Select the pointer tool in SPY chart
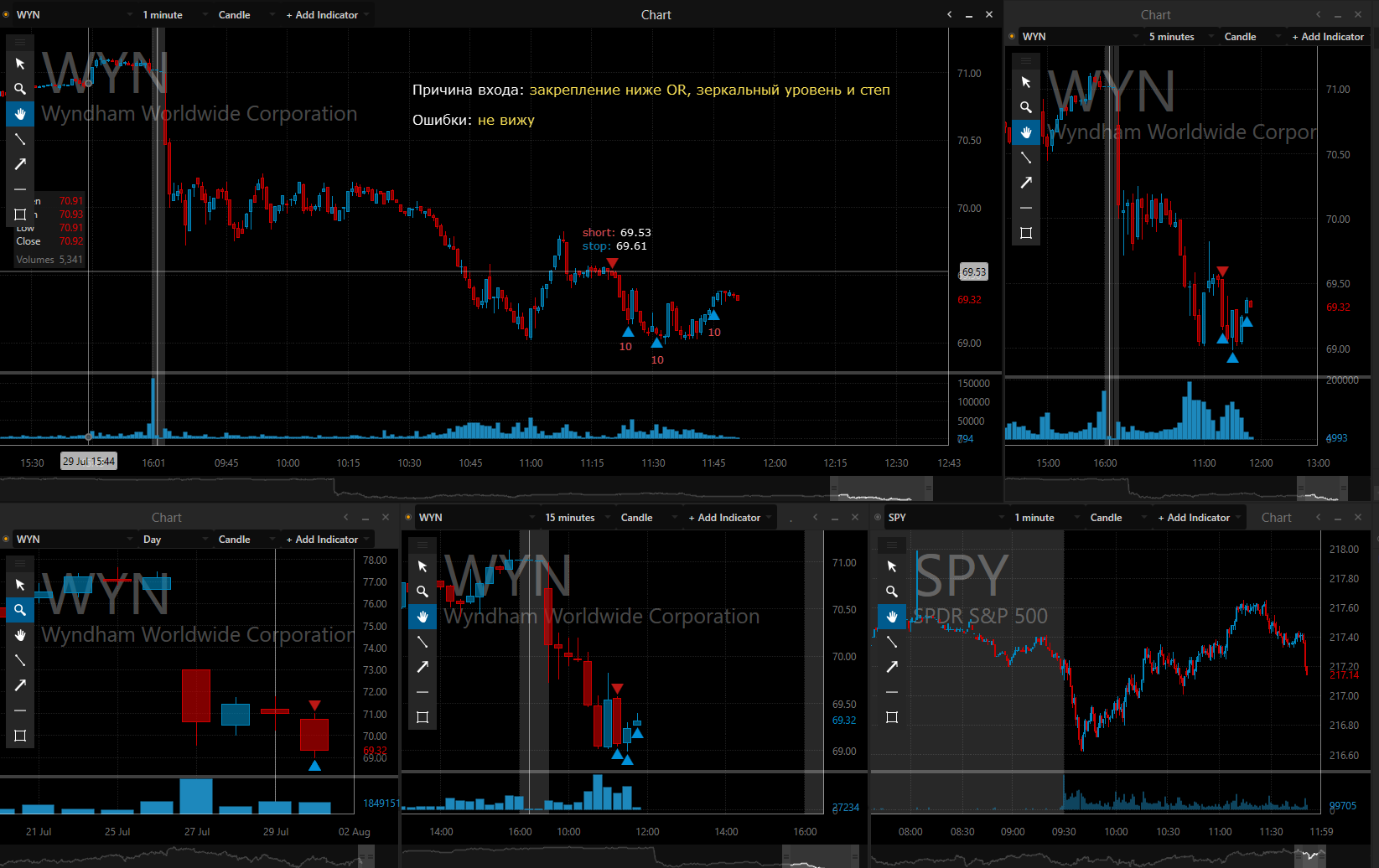The height and width of the screenshot is (868, 1379). 892,566
